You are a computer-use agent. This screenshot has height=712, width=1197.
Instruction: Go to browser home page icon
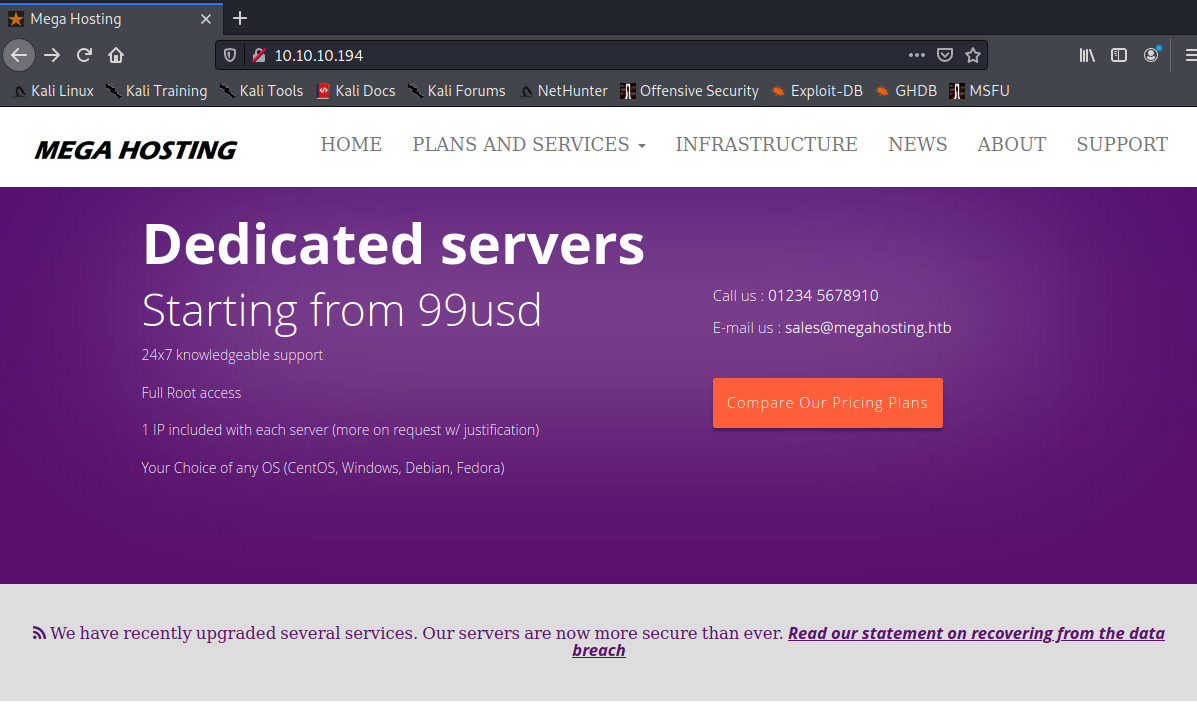click(x=116, y=55)
